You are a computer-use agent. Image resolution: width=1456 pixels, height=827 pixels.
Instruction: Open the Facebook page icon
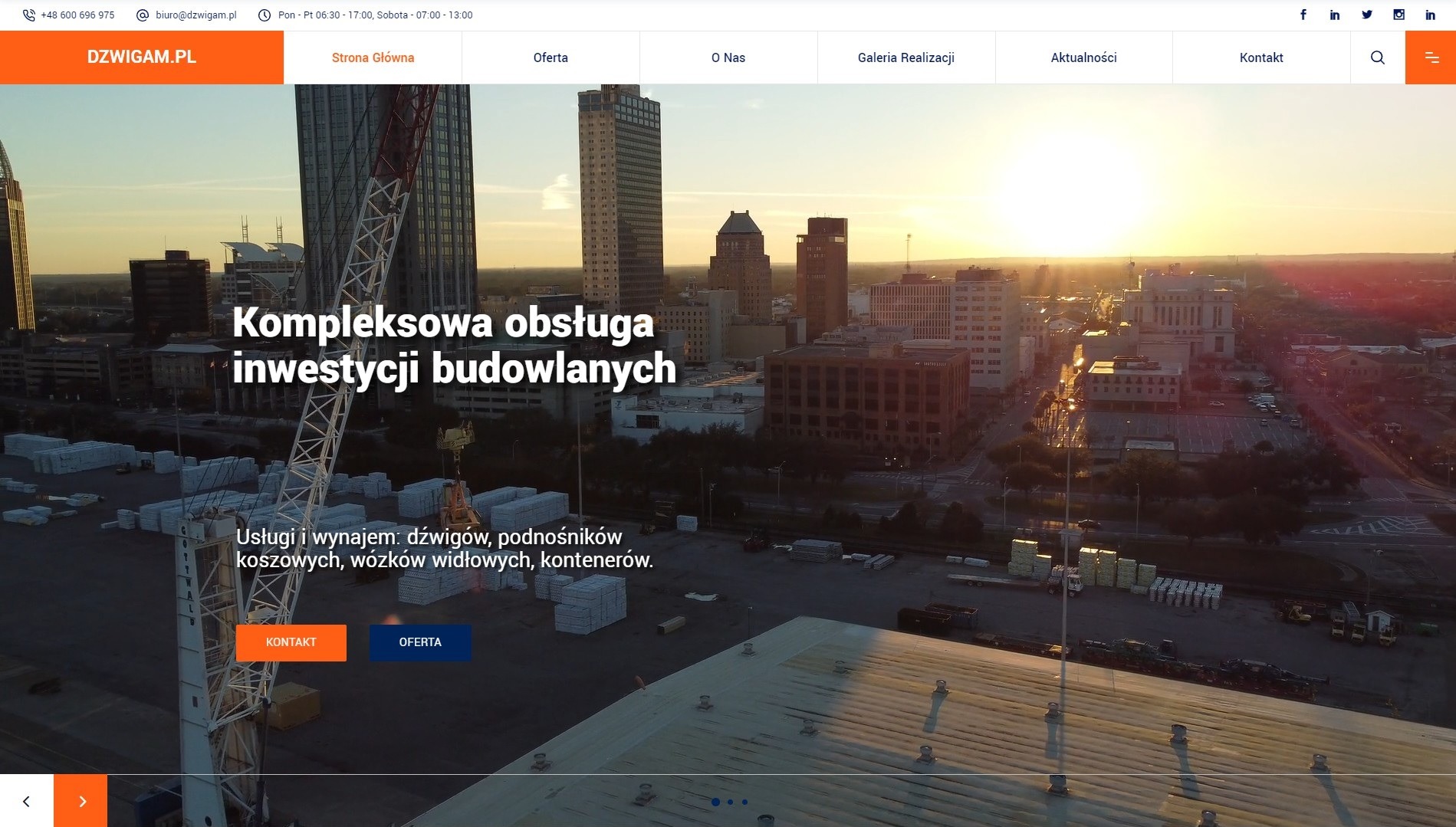click(1303, 14)
